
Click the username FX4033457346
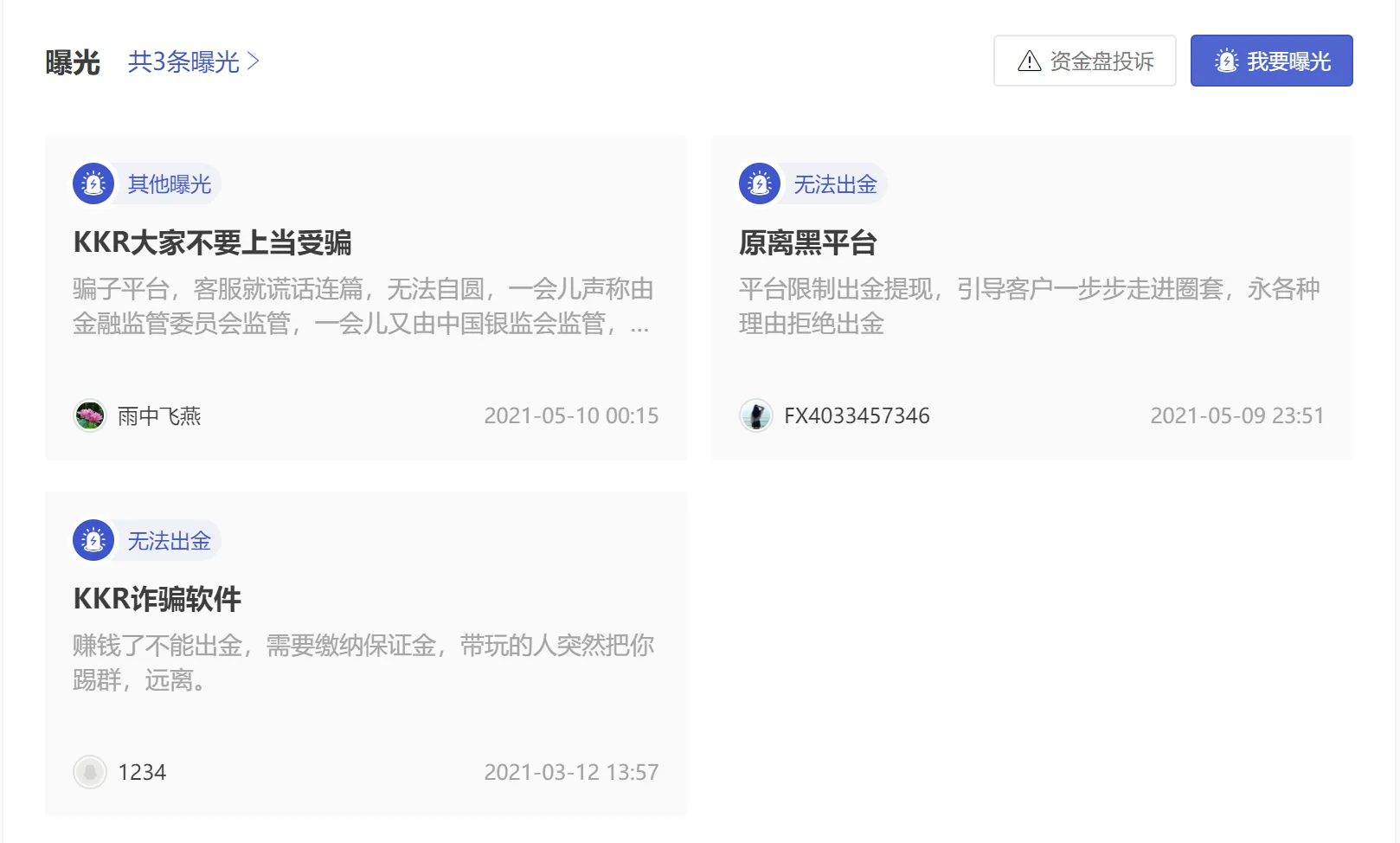tap(857, 415)
